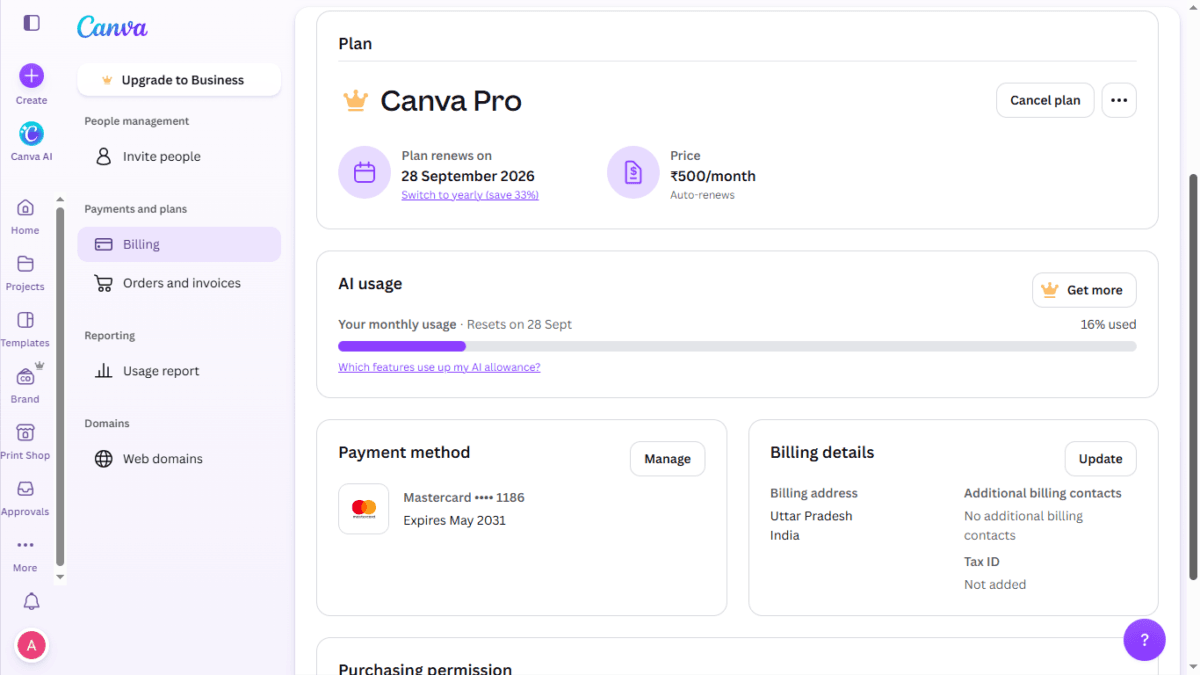The height and width of the screenshot is (675, 1200).
Task: Open the Create plus button
Action: [31, 76]
